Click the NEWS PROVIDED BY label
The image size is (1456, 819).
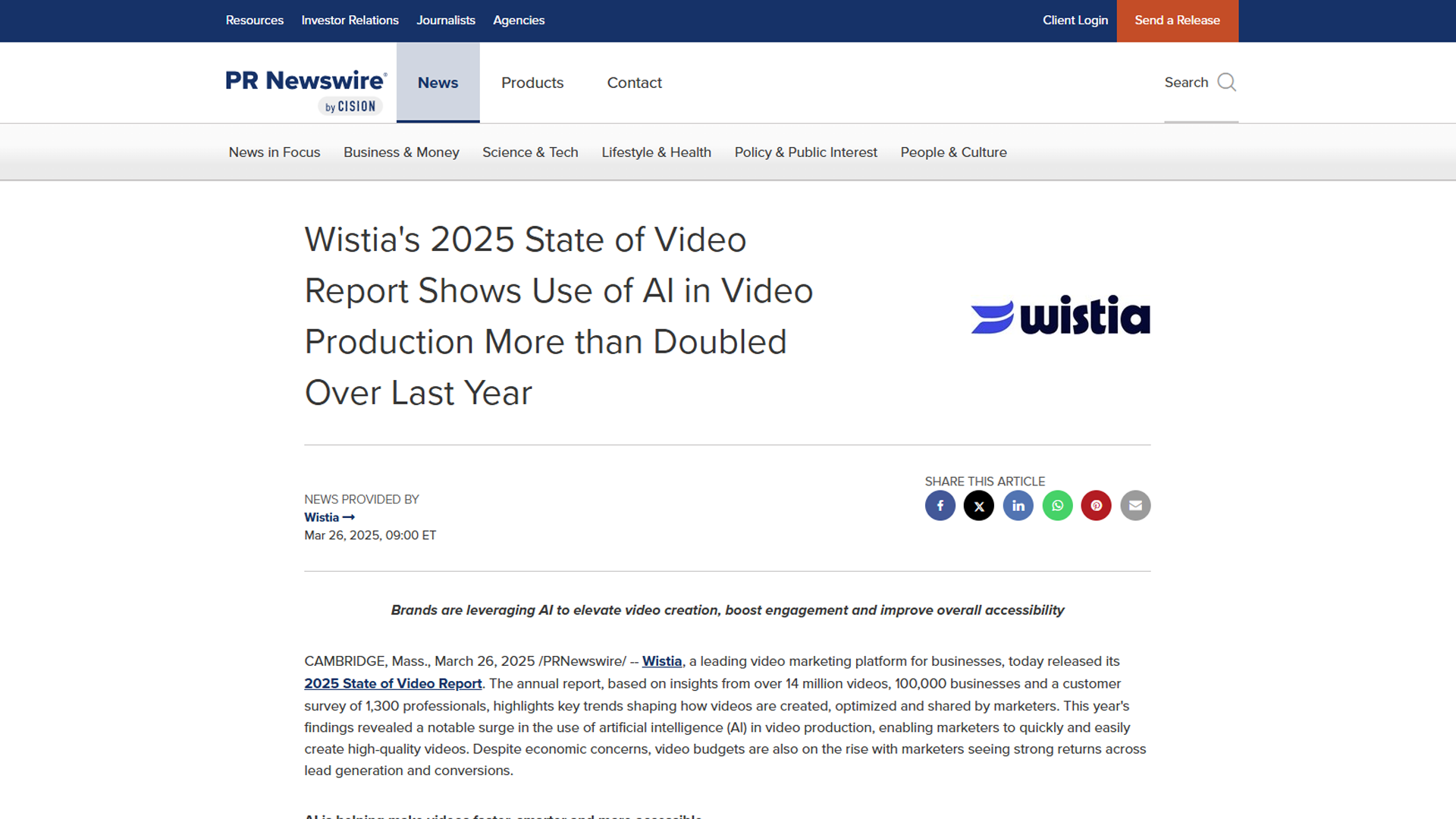pyautogui.click(x=362, y=500)
